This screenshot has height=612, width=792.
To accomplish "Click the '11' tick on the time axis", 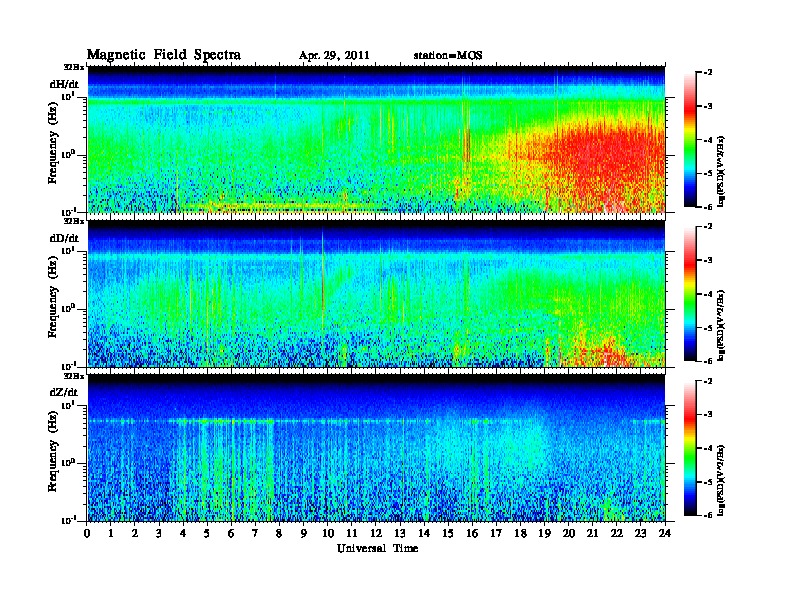I will coord(352,533).
